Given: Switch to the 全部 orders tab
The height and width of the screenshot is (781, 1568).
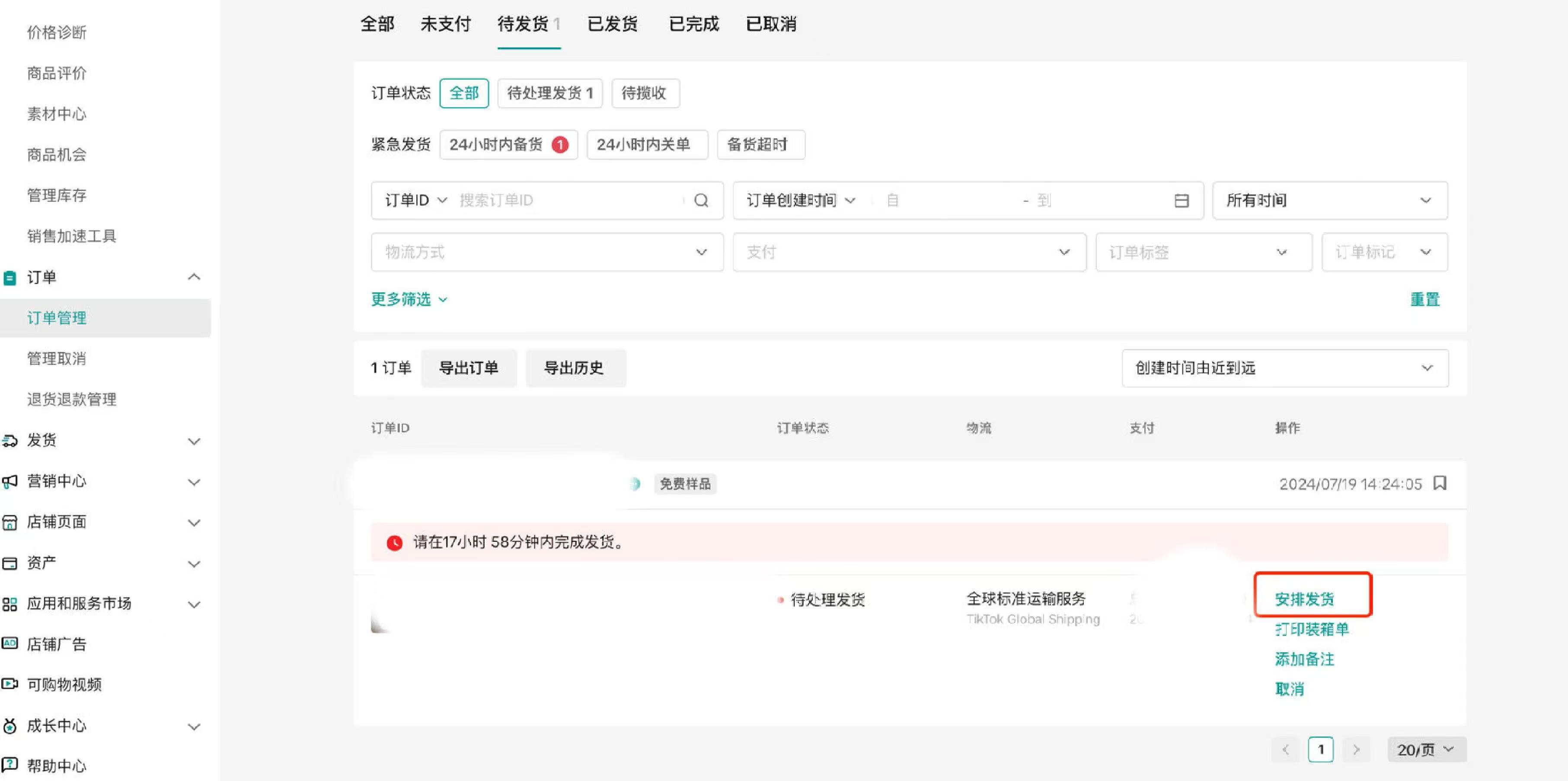Looking at the screenshot, I should [377, 24].
